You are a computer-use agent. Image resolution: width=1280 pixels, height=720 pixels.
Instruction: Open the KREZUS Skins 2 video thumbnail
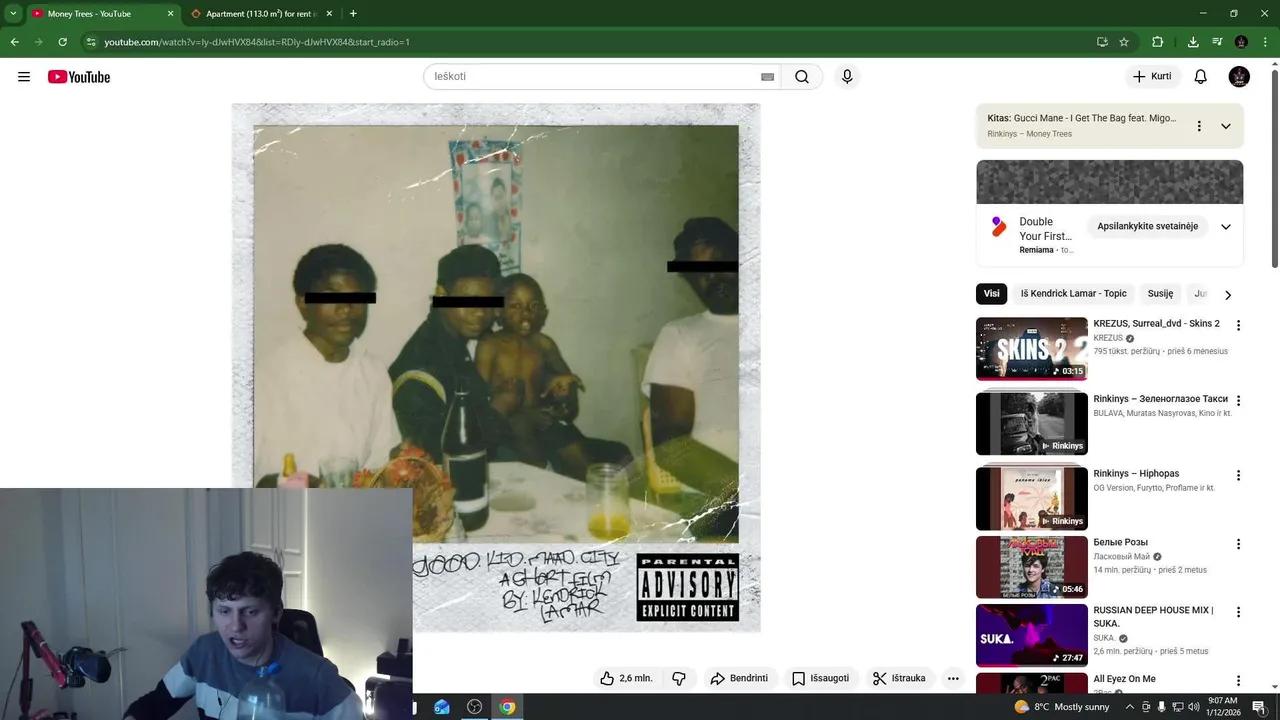[1031, 348]
